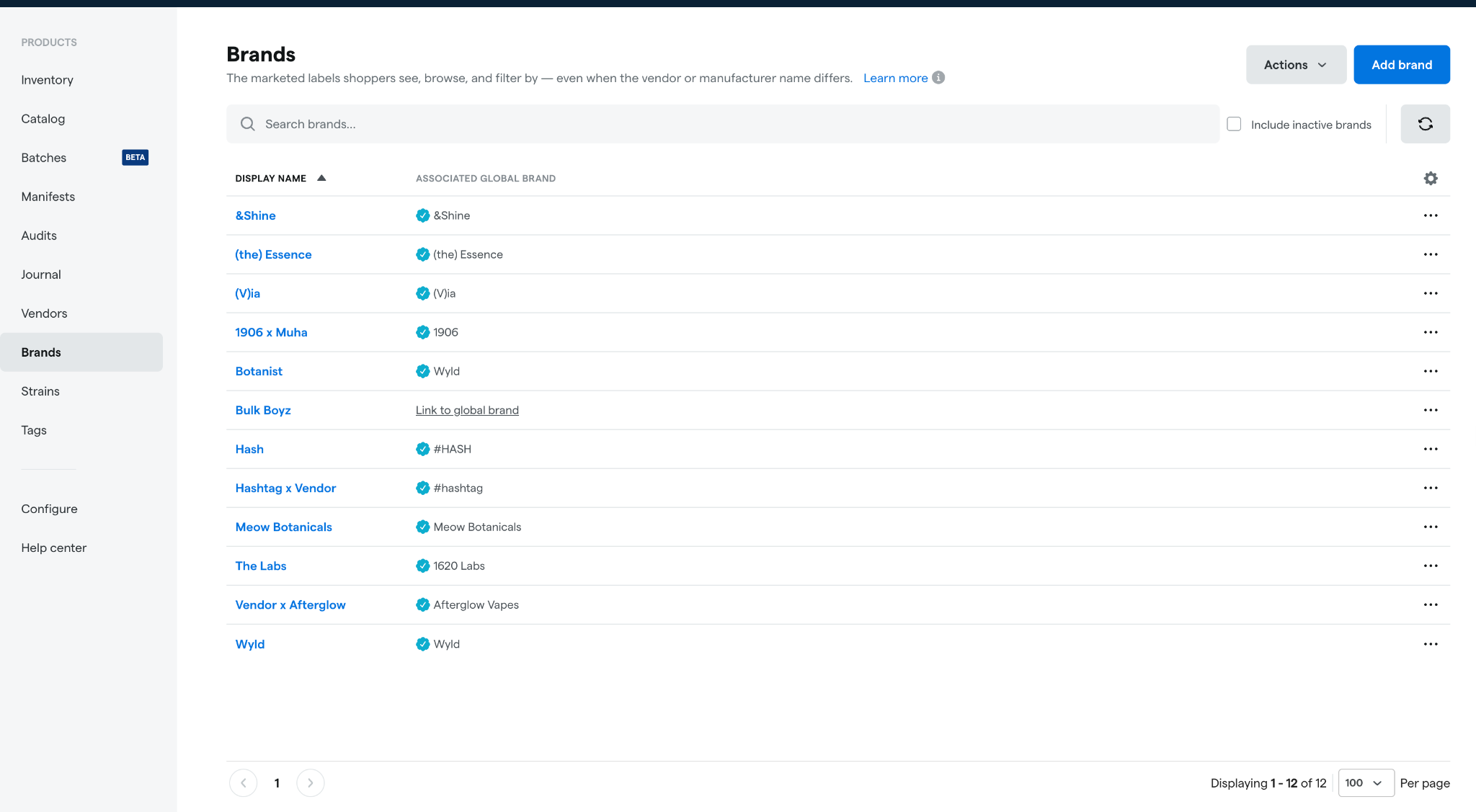Click the Displaying 1 - 12 of 12 text

1268,782
